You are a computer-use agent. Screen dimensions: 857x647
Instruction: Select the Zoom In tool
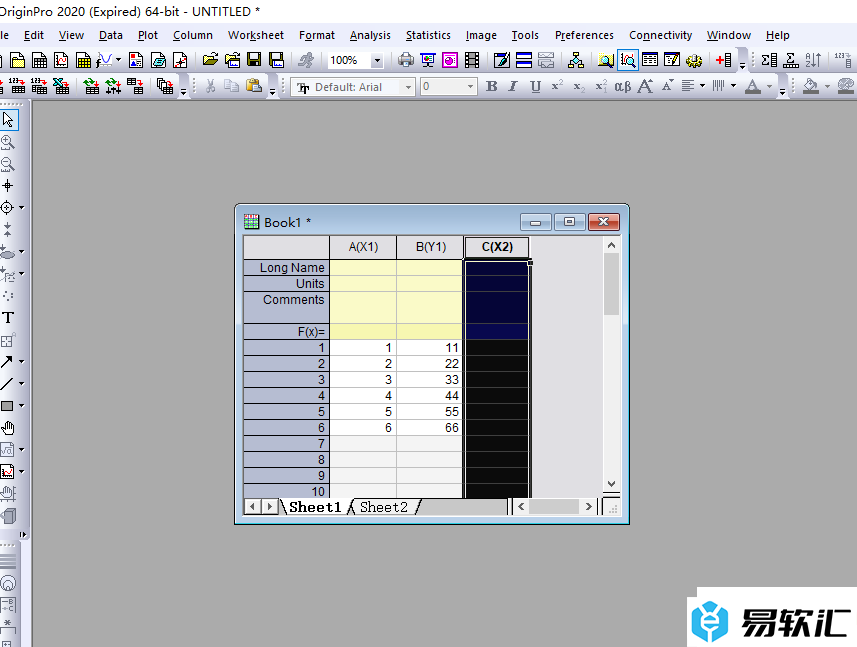coord(8,142)
